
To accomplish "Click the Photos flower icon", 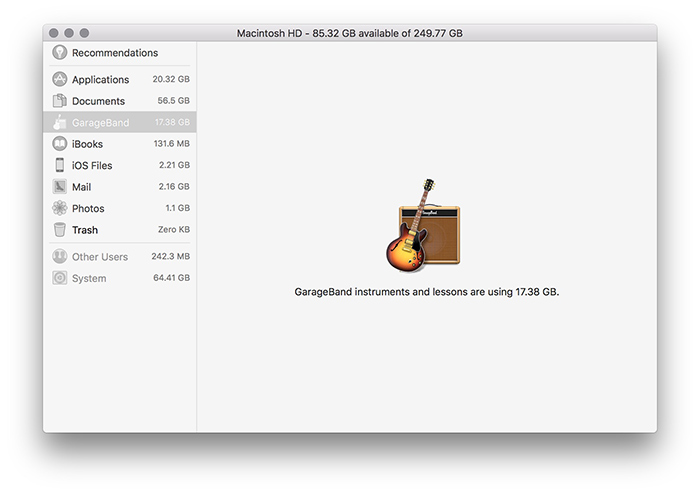I will click(x=59, y=208).
